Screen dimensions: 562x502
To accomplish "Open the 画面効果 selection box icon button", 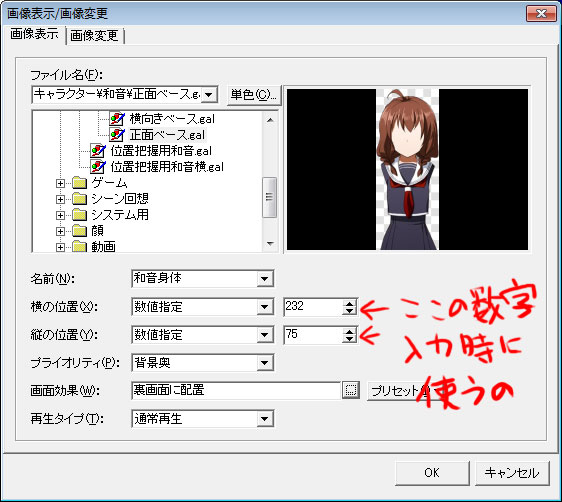I will tap(351, 390).
